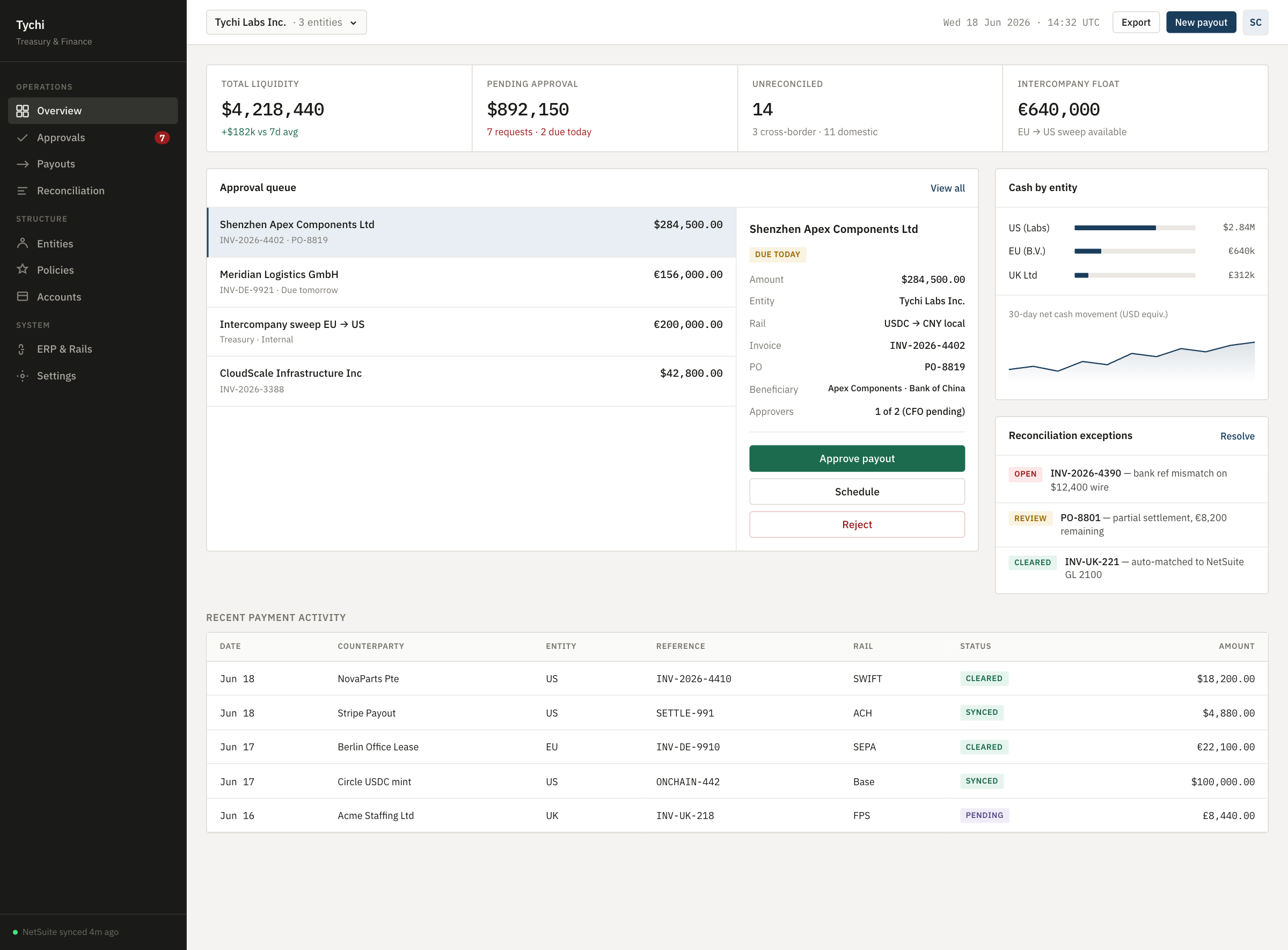Click the Entities person icon
The image size is (1288, 950).
(23, 243)
